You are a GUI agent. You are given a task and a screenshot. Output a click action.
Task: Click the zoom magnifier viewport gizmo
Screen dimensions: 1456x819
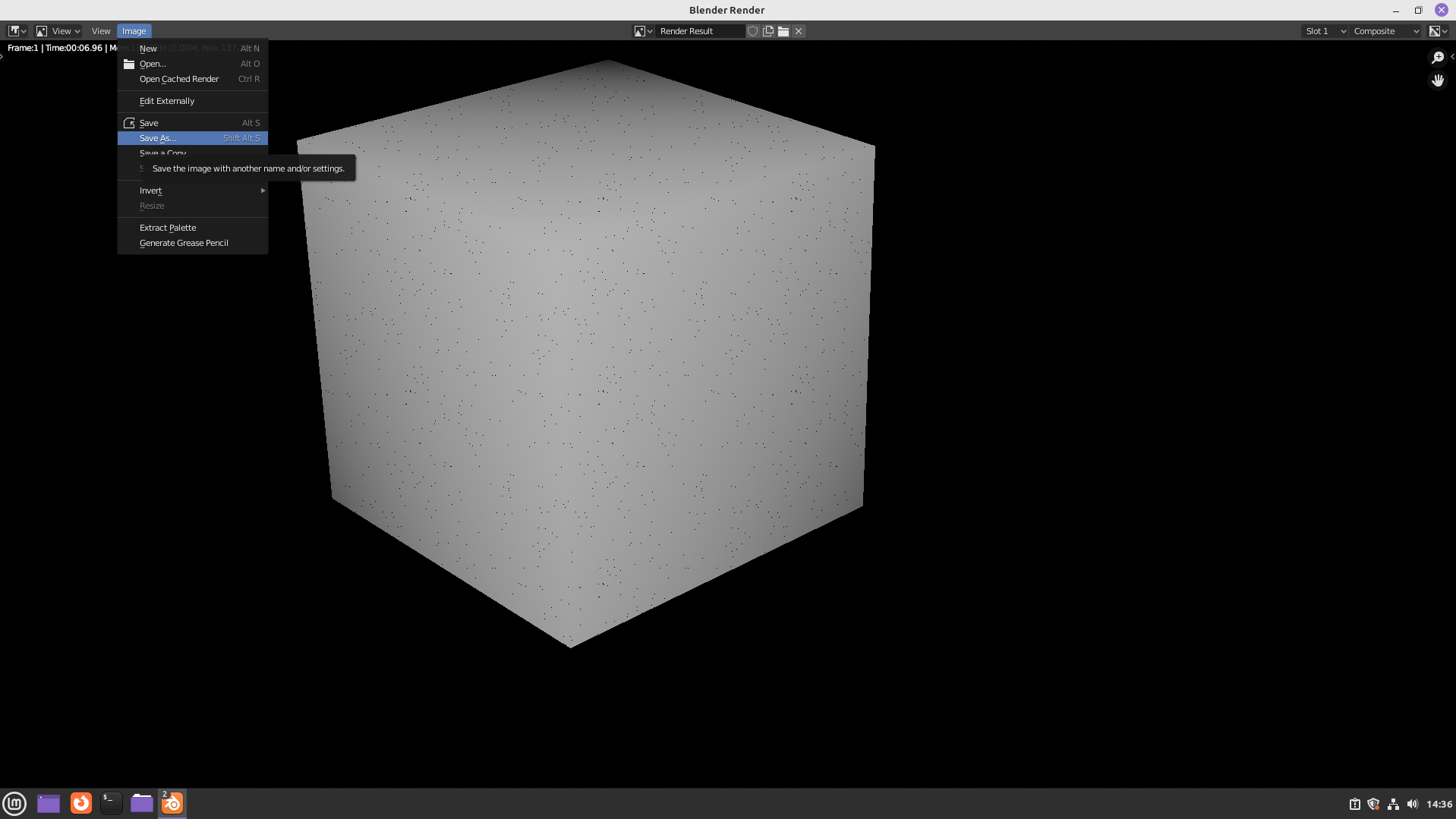tap(1437, 58)
